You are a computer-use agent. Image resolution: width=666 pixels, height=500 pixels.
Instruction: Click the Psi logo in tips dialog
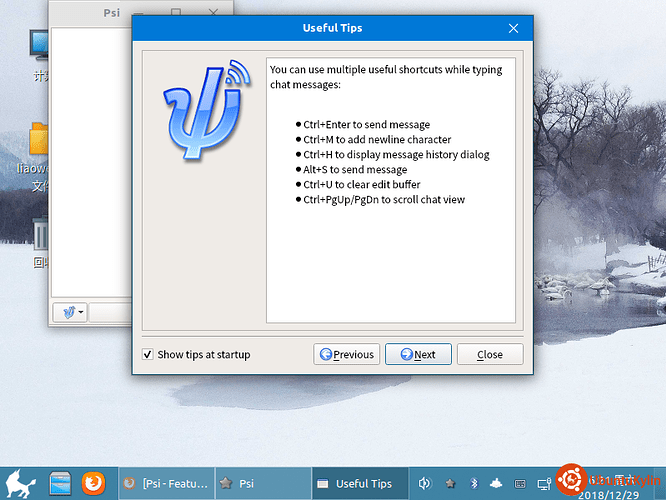[x=207, y=110]
